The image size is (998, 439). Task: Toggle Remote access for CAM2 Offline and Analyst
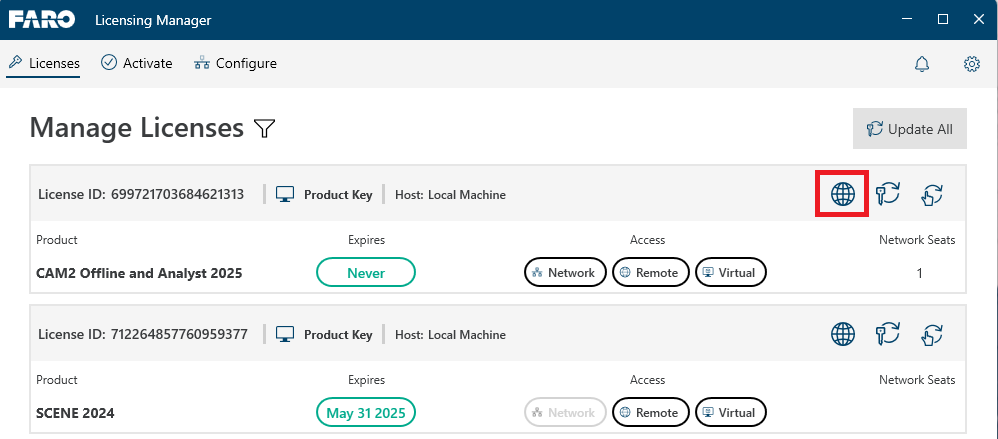[650, 272]
